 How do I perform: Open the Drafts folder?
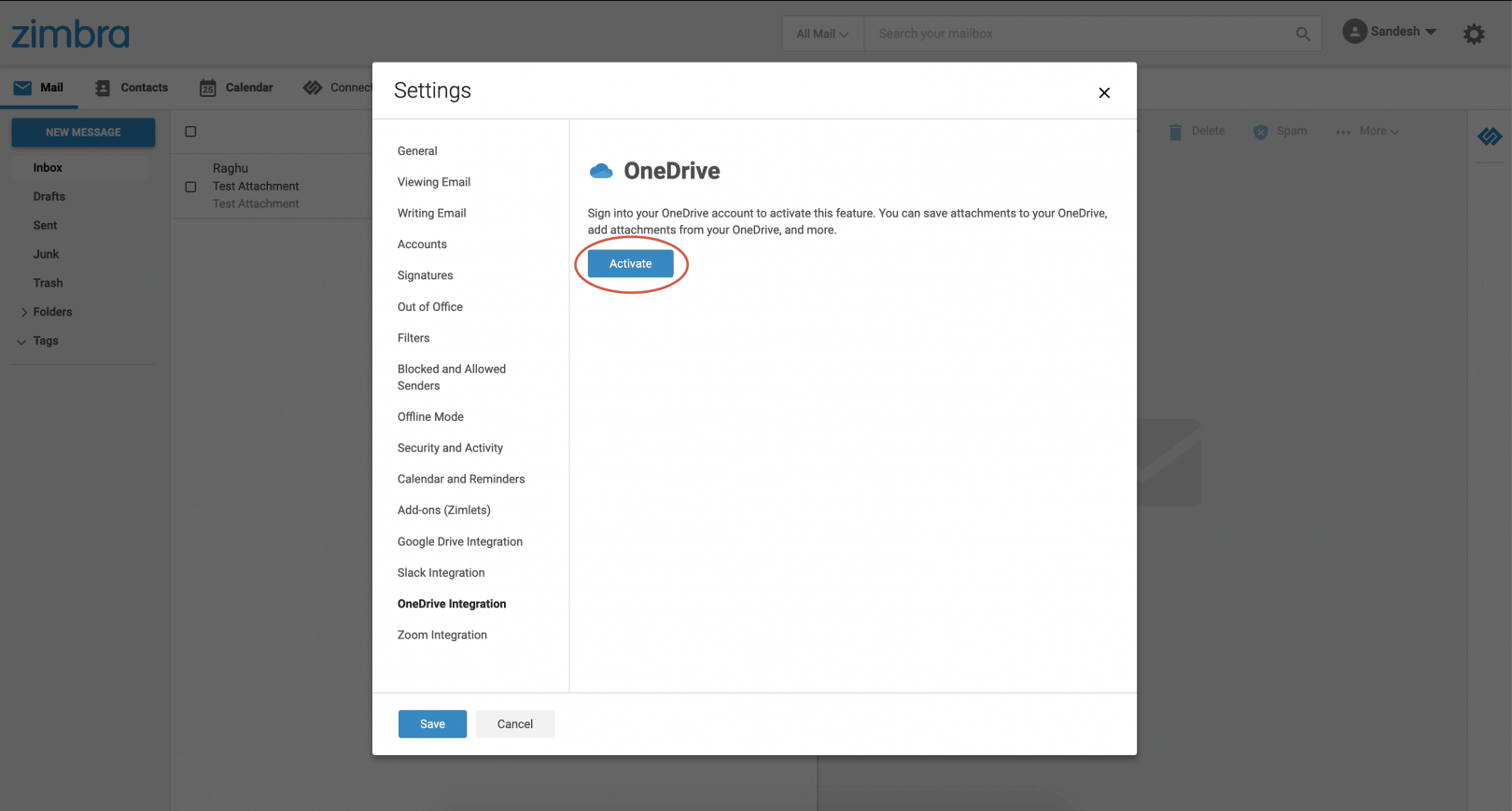[49, 197]
